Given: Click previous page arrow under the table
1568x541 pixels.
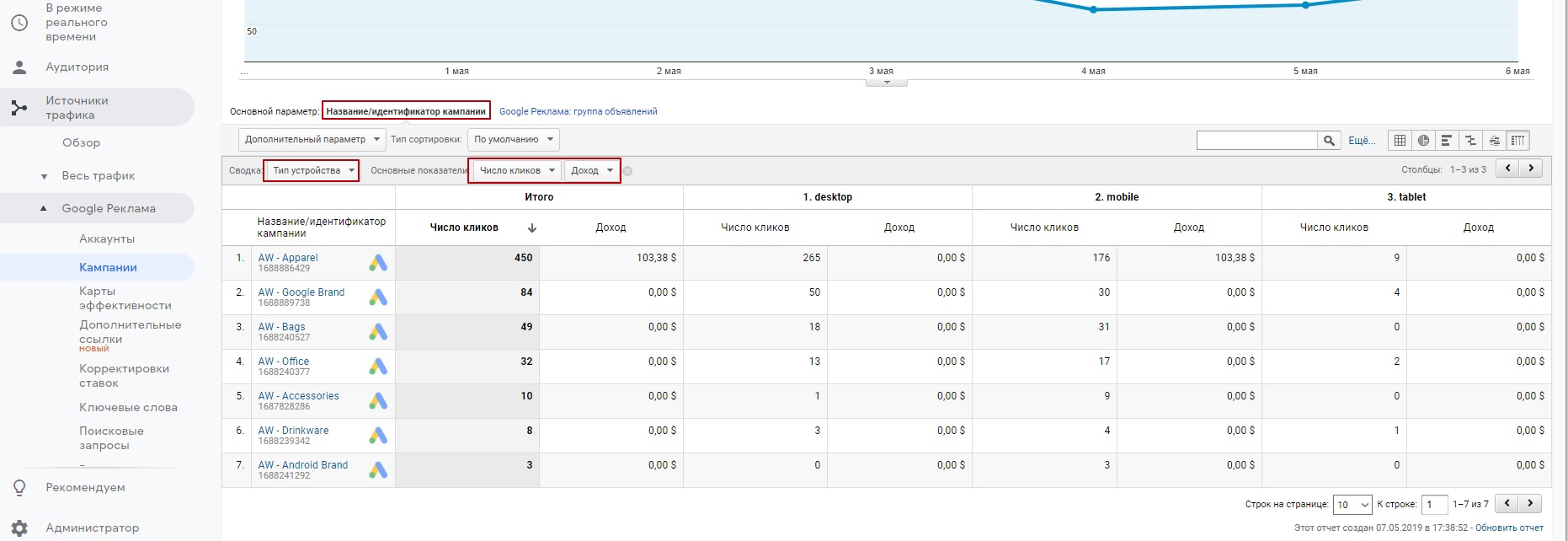Looking at the screenshot, I should pyautogui.click(x=1507, y=503).
